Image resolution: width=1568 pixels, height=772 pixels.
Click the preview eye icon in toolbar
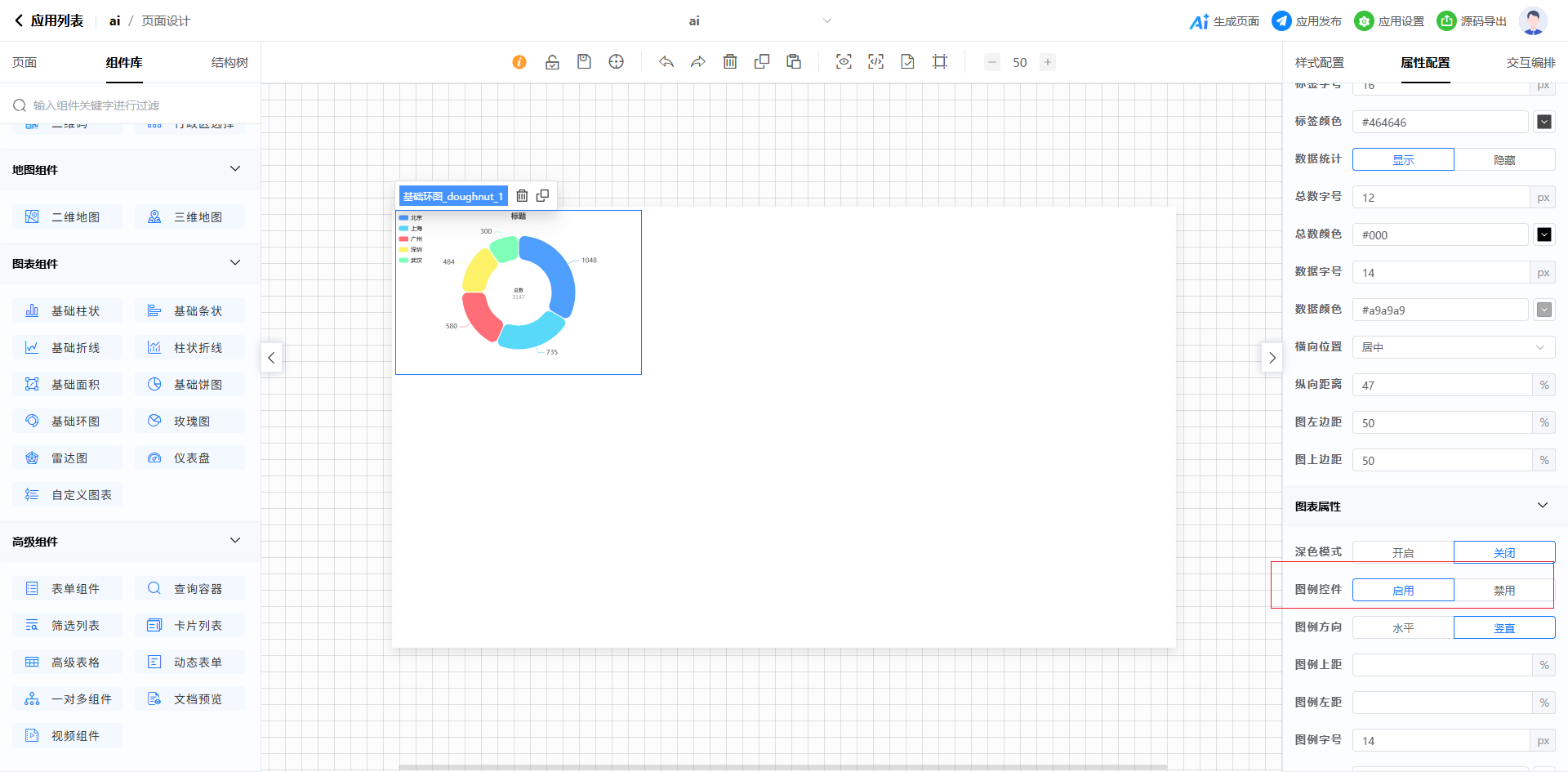coord(844,62)
